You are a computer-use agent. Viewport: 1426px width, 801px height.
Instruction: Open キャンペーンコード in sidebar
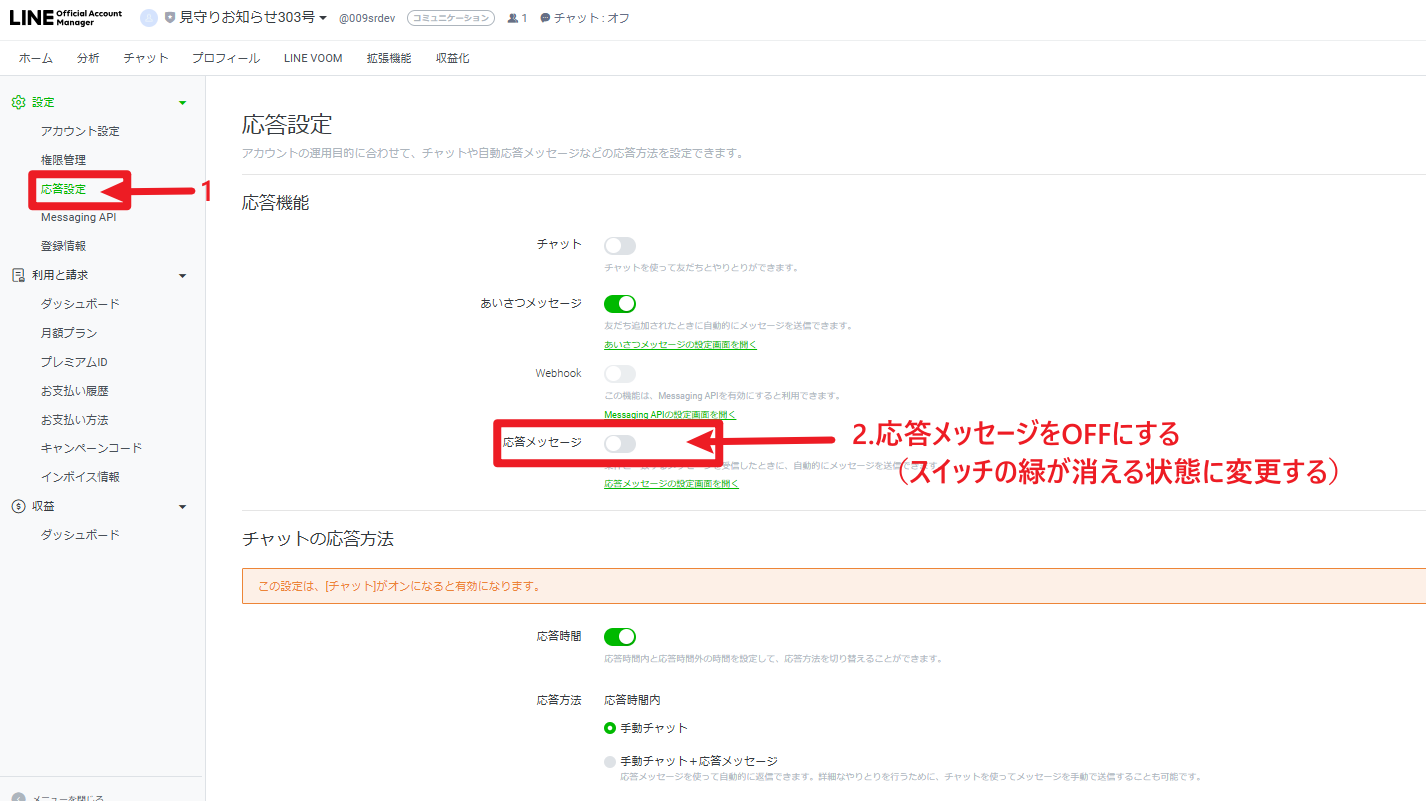click(x=92, y=448)
